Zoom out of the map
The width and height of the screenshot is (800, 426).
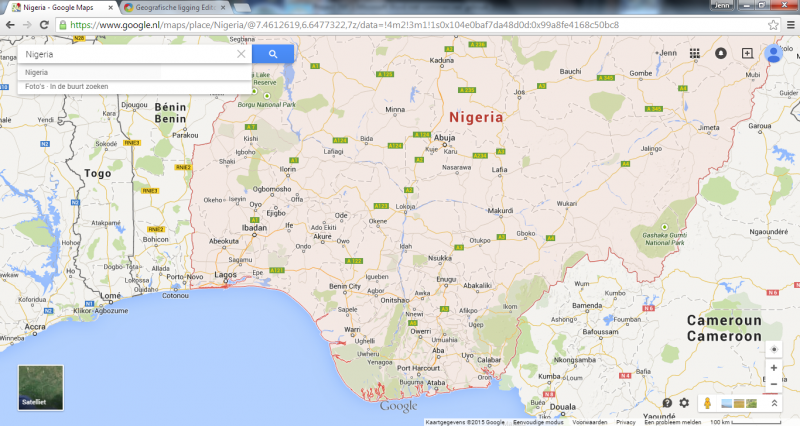click(774, 384)
